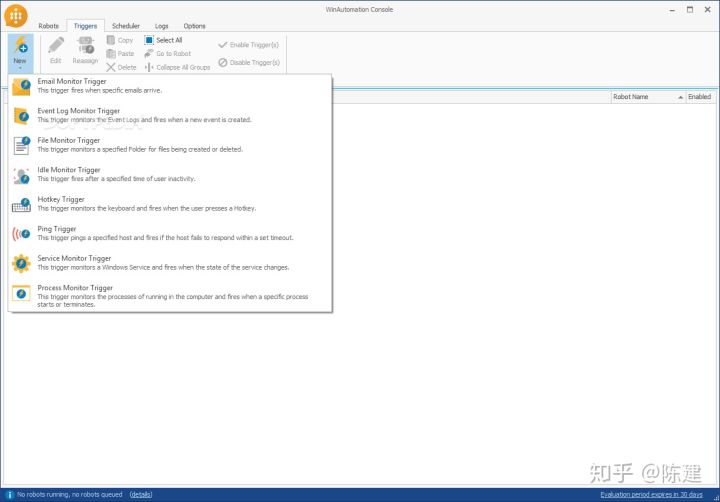Screen dimensions: 720x502
Task: Switch to the Logs tab
Action: (x=162, y=26)
